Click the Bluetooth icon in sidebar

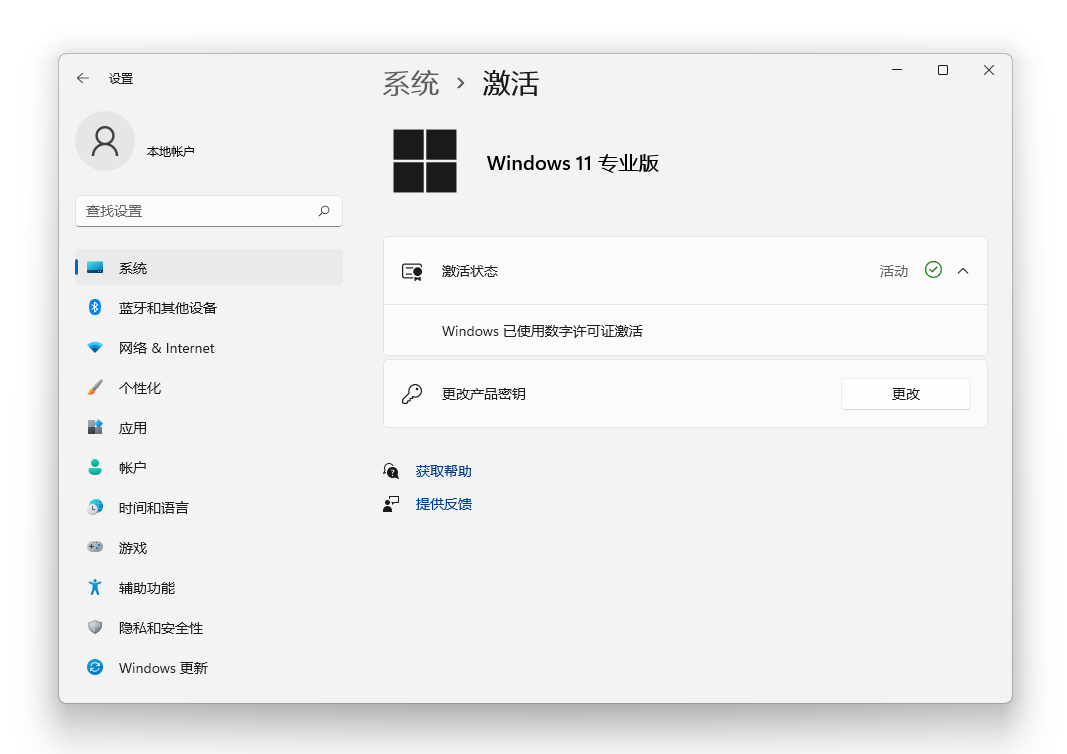coord(95,308)
